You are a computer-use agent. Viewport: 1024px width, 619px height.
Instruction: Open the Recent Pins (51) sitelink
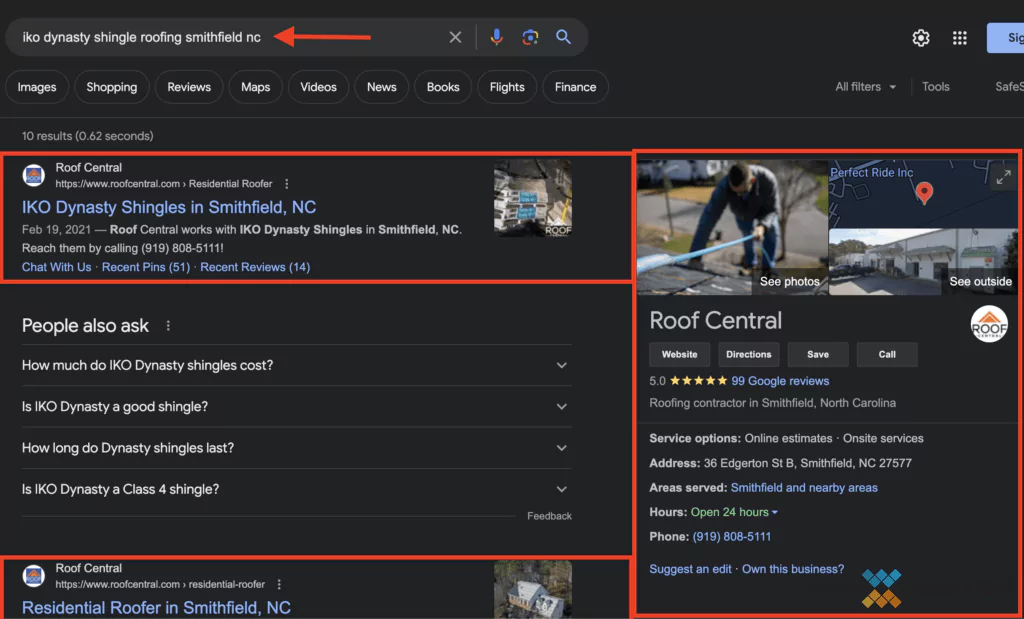(x=146, y=266)
